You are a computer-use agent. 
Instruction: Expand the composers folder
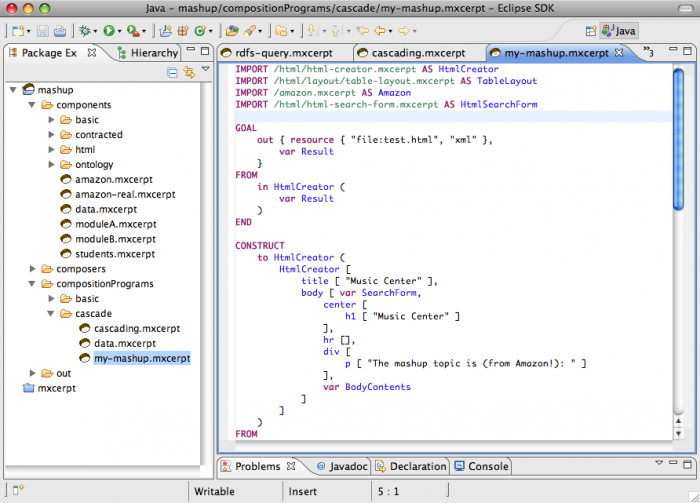pyautogui.click(x=33, y=268)
